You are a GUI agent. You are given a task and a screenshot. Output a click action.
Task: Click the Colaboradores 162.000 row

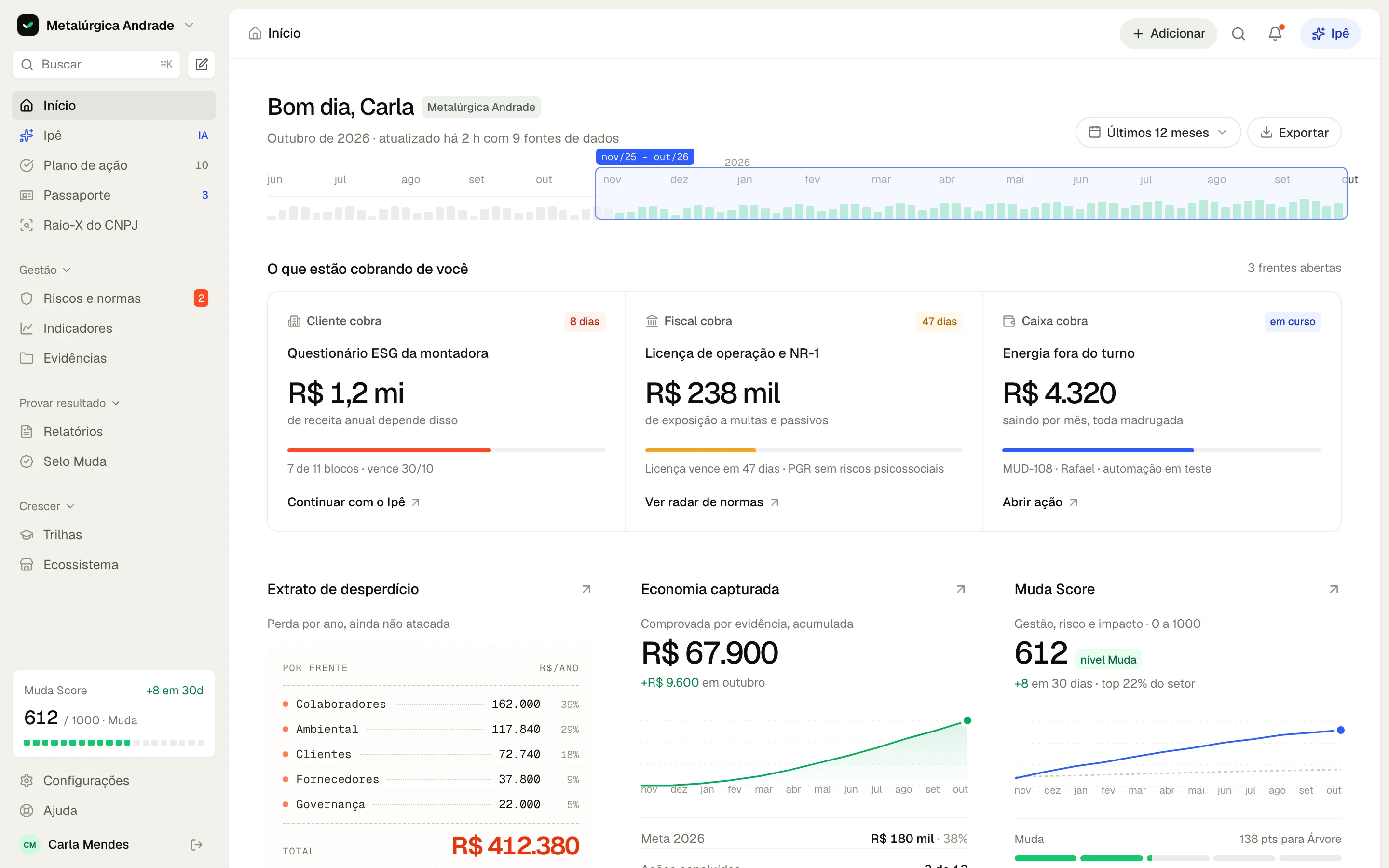click(x=431, y=704)
